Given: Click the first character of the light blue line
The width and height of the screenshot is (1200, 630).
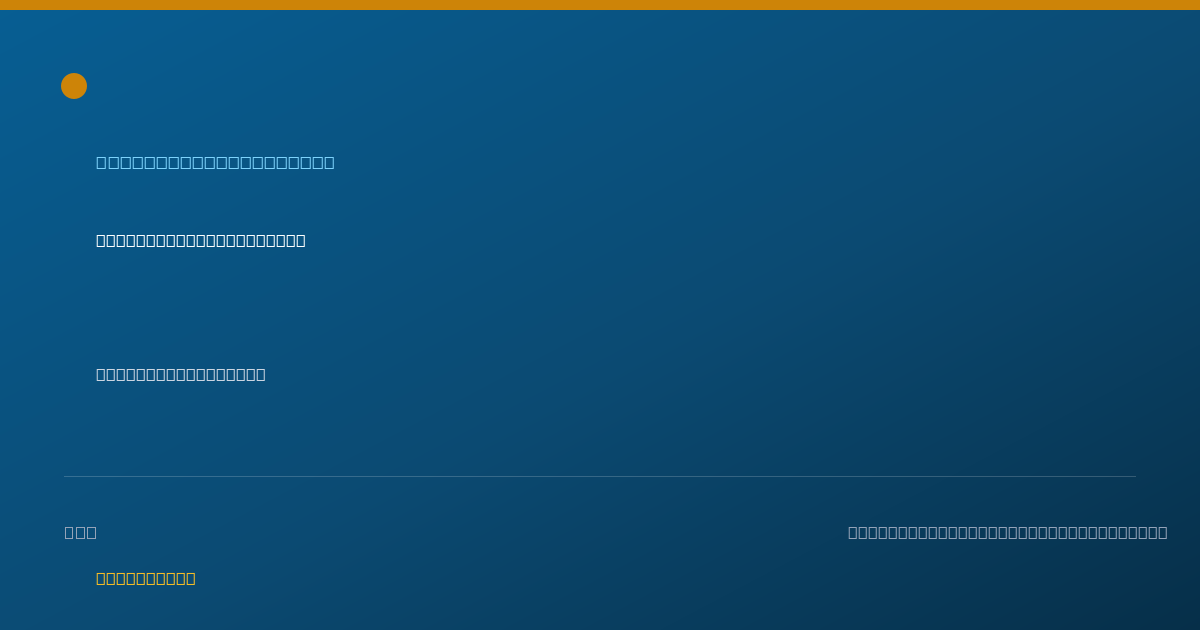Looking at the screenshot, I should click(x=102, y=162).
